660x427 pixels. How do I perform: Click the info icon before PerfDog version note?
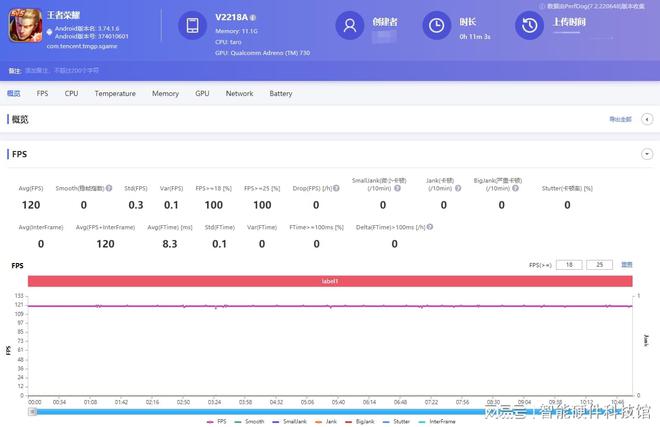(x=542, y=6)
